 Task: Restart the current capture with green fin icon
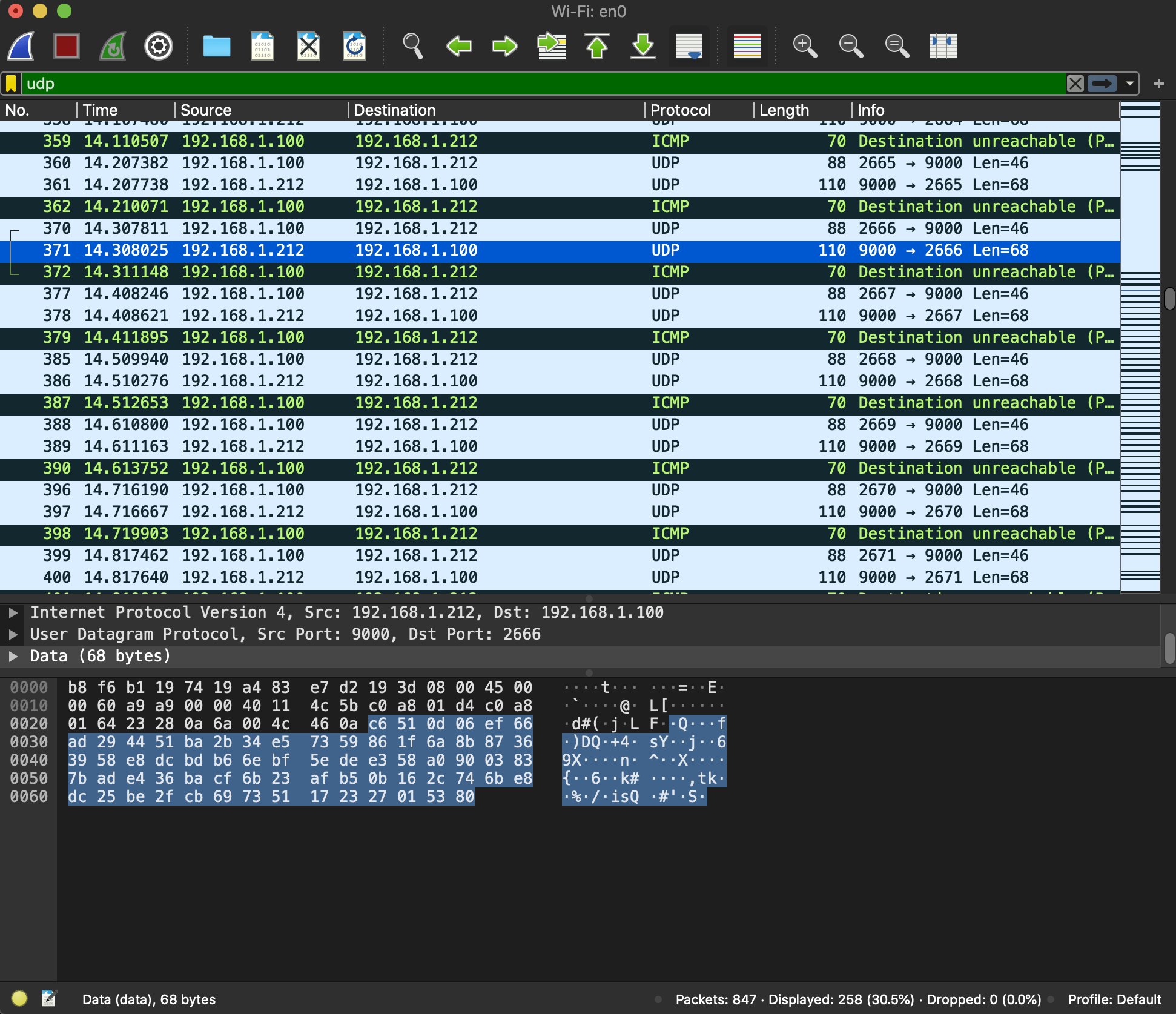tap(113, 46)
